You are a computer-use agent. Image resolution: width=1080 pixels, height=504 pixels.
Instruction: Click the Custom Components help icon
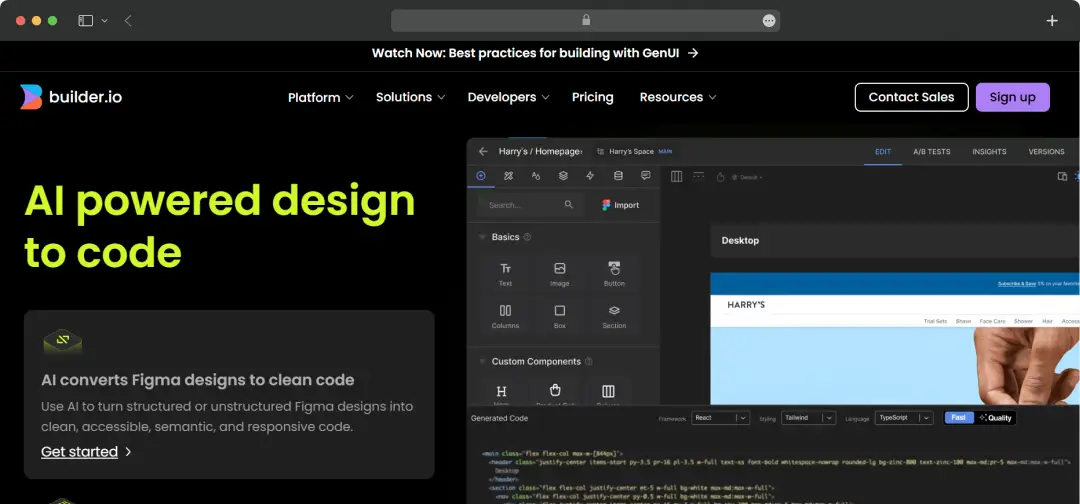(x=589, y=361)
